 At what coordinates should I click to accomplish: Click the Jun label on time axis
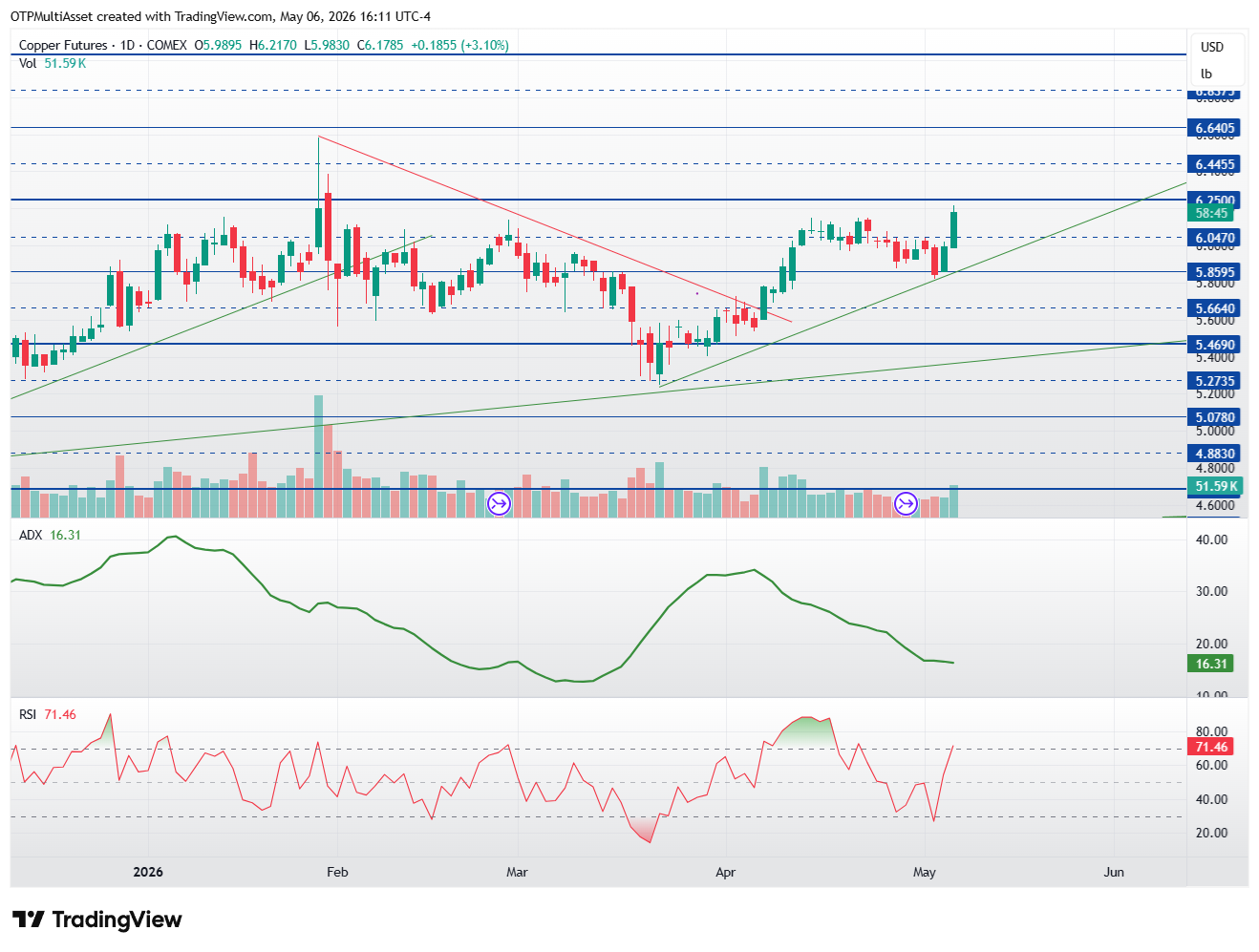[x=1113, y=872]
